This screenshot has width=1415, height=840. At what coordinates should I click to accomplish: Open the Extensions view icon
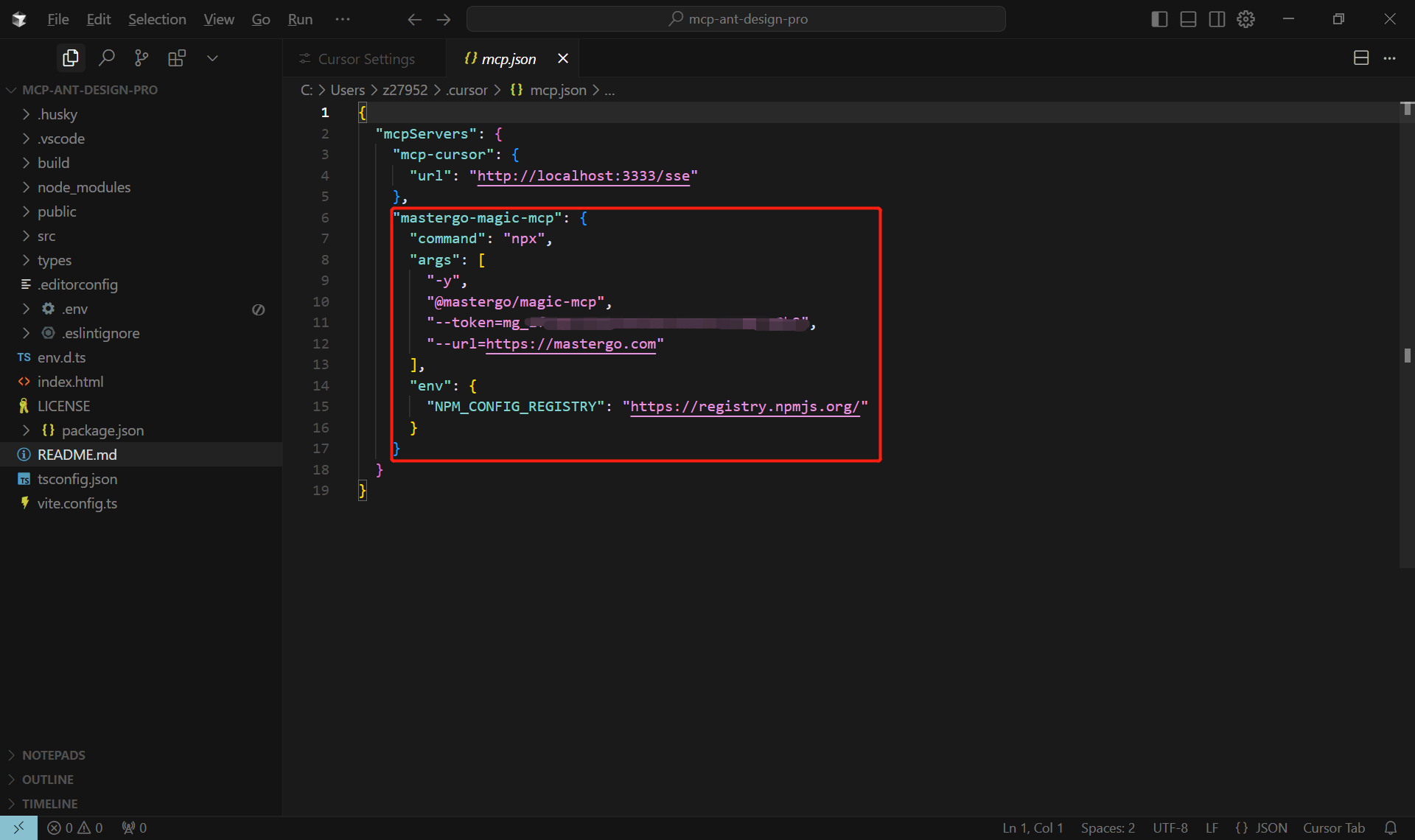pyautogui.click(x=177, y=58)
